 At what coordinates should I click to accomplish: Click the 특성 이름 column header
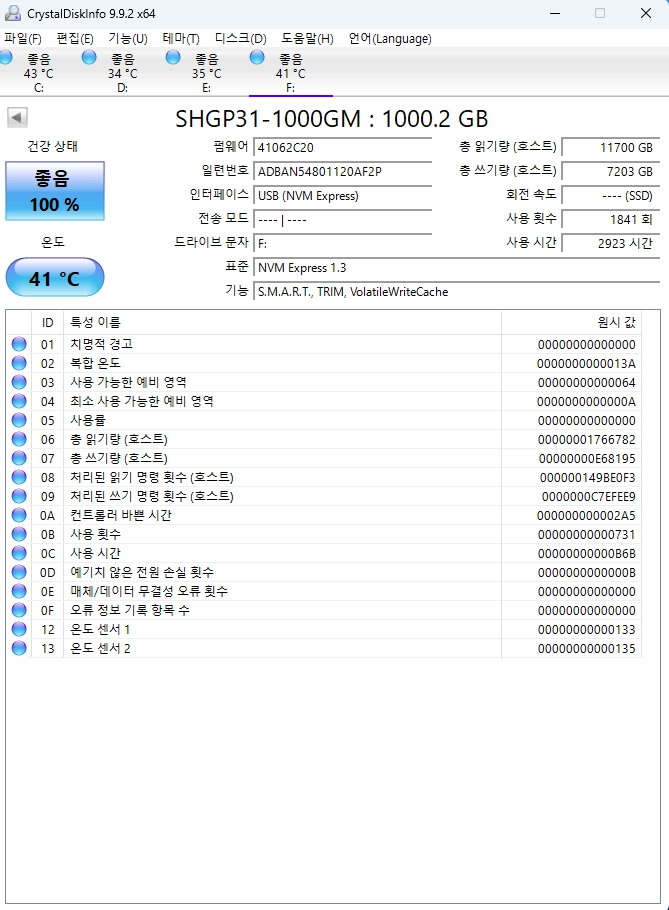[282, 323]
